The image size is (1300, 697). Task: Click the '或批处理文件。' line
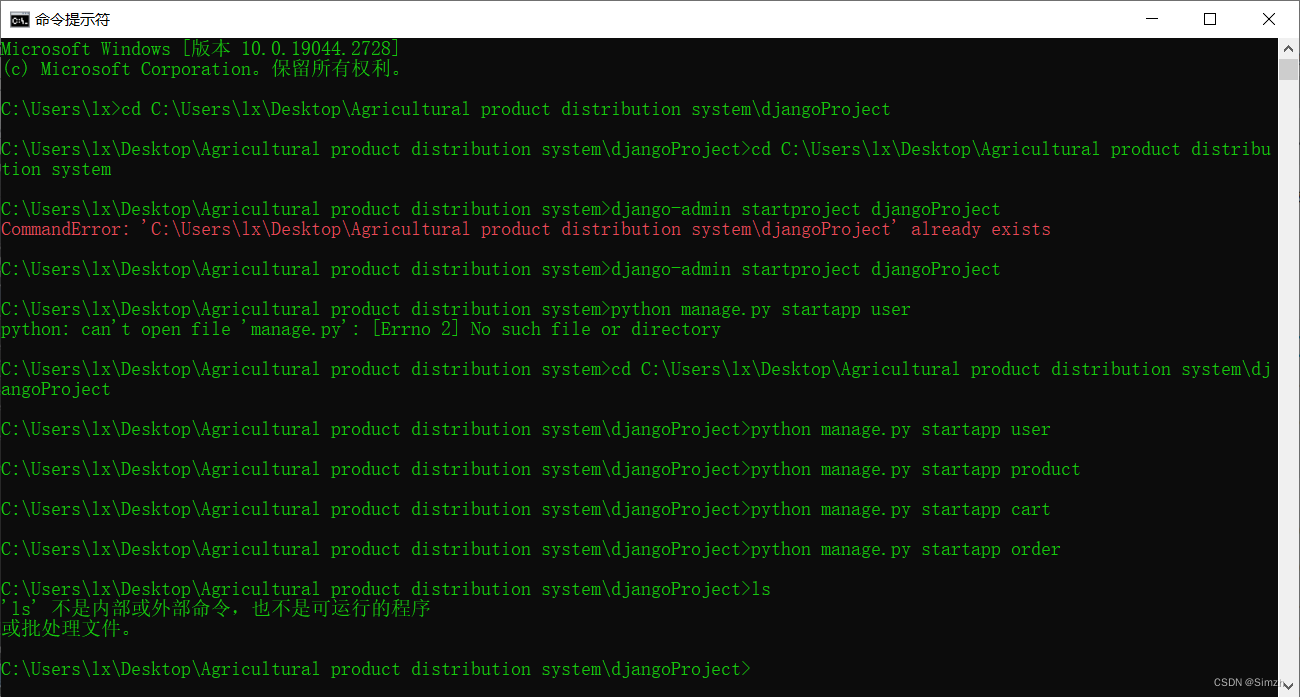66,629
